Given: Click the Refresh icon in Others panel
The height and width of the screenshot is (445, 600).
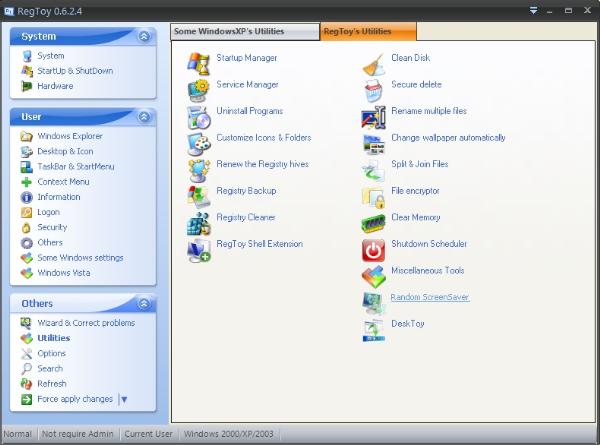Looking at the screenshot, I should click(26, 384).
